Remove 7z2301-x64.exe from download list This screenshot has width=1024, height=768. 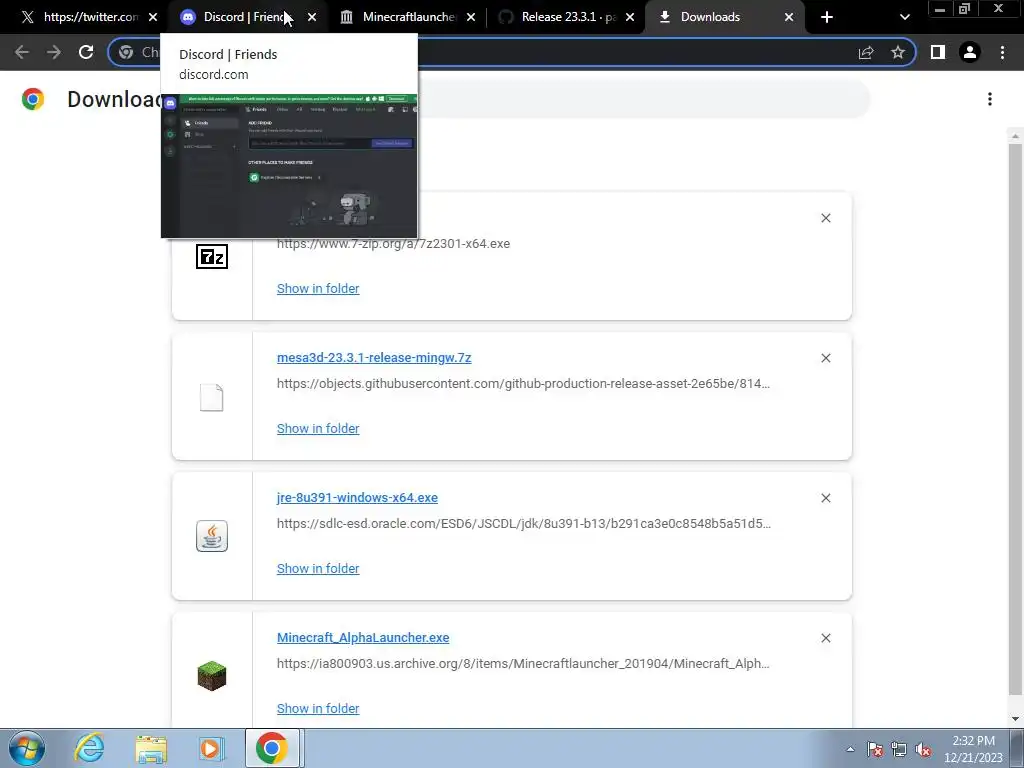pyautogui.click(x=826, y=218)
